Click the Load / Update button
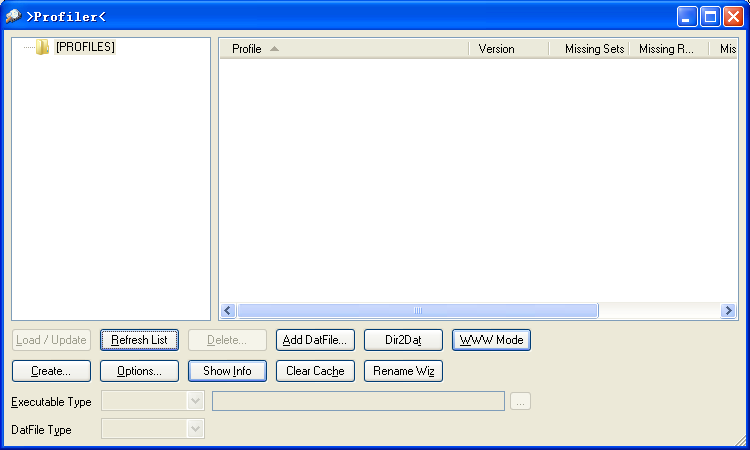The height and width of the screenshot is (450, 750). click(x=51, y=340)
